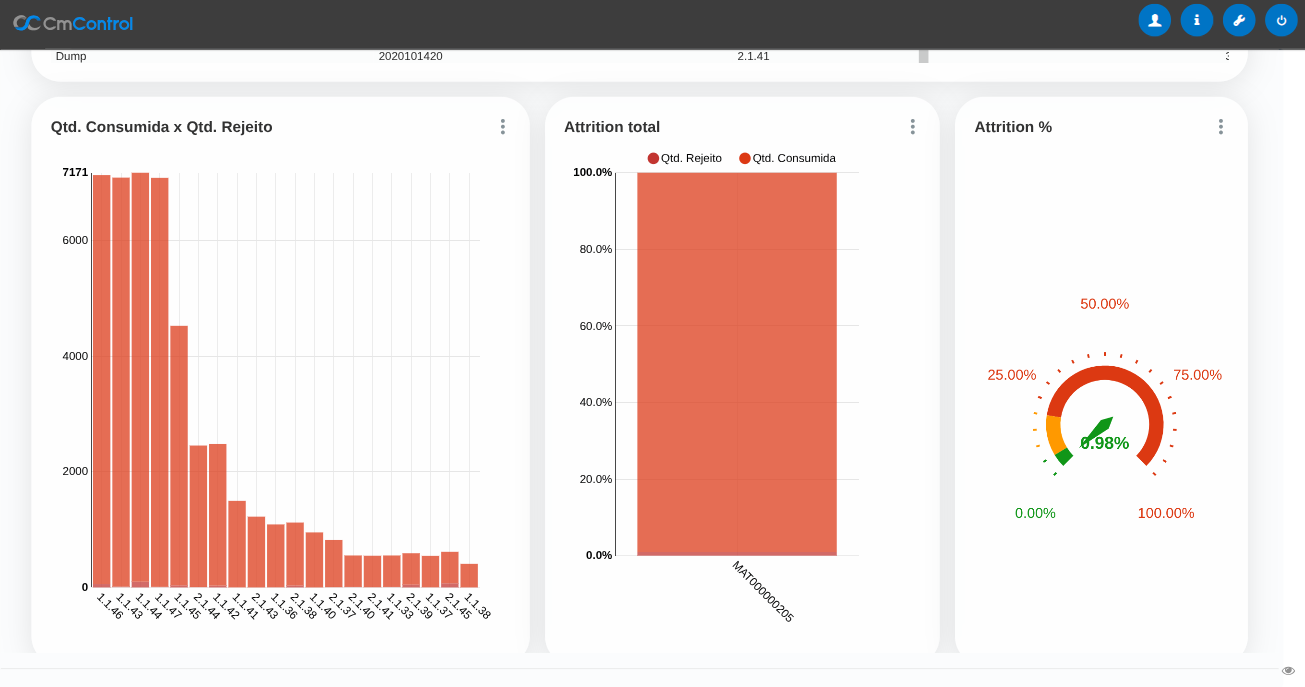
Task: Toggle Qtd. Consumida legend series
Action: (787, 158)
